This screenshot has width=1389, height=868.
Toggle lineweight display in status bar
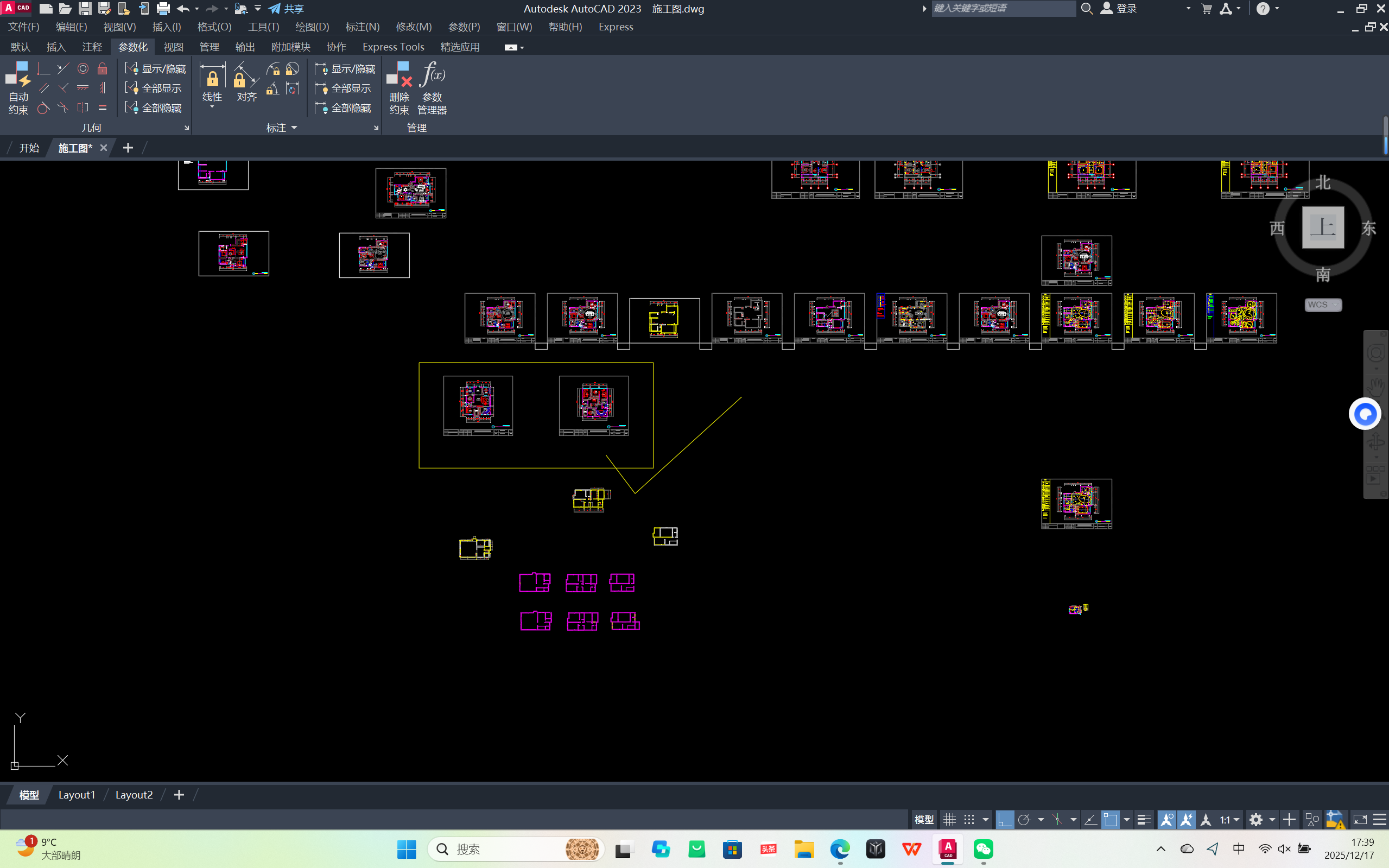pyautogui.click(x=1143, y=820)
